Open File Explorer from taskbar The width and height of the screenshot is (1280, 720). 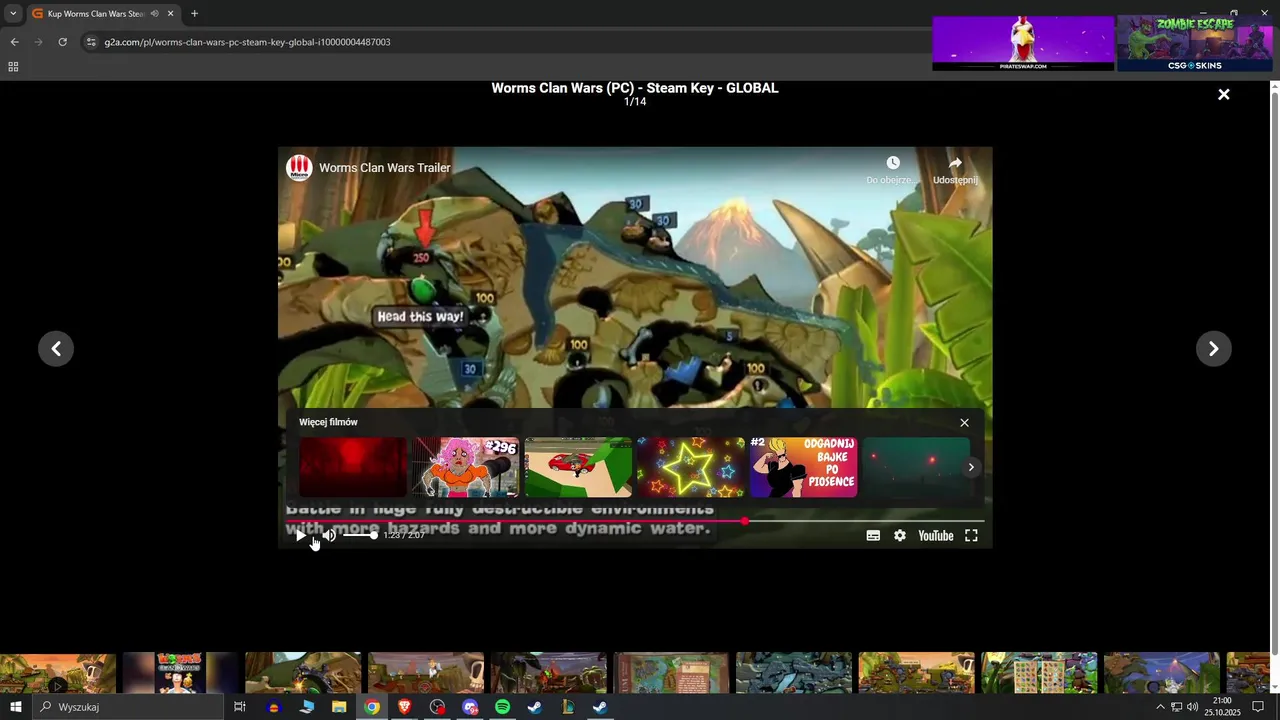339,707
